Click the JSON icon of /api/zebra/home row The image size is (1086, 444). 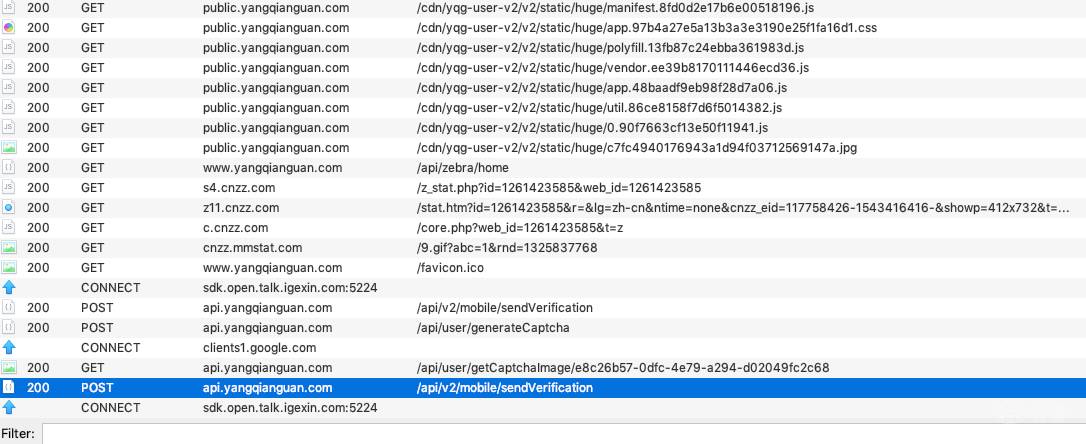(8, 168)
